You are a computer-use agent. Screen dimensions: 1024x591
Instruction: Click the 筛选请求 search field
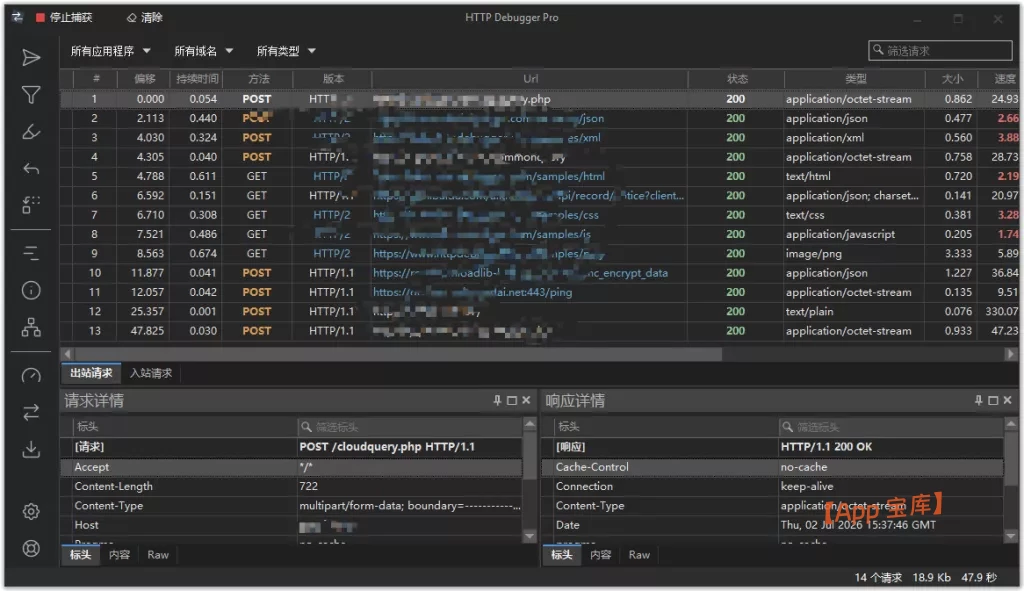click(x=940, y=50)
